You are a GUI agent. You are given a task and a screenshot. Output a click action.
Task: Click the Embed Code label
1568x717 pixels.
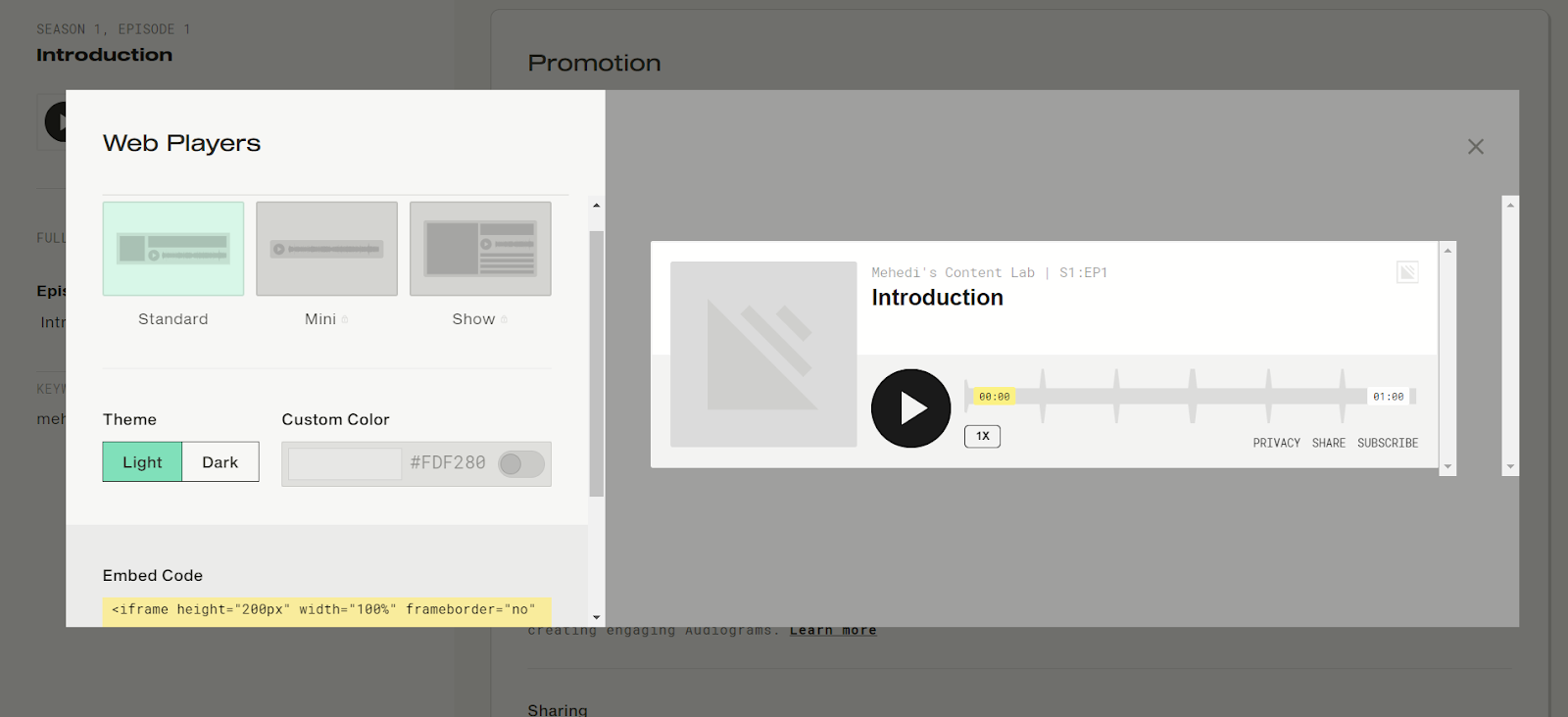tap(153, 575)
